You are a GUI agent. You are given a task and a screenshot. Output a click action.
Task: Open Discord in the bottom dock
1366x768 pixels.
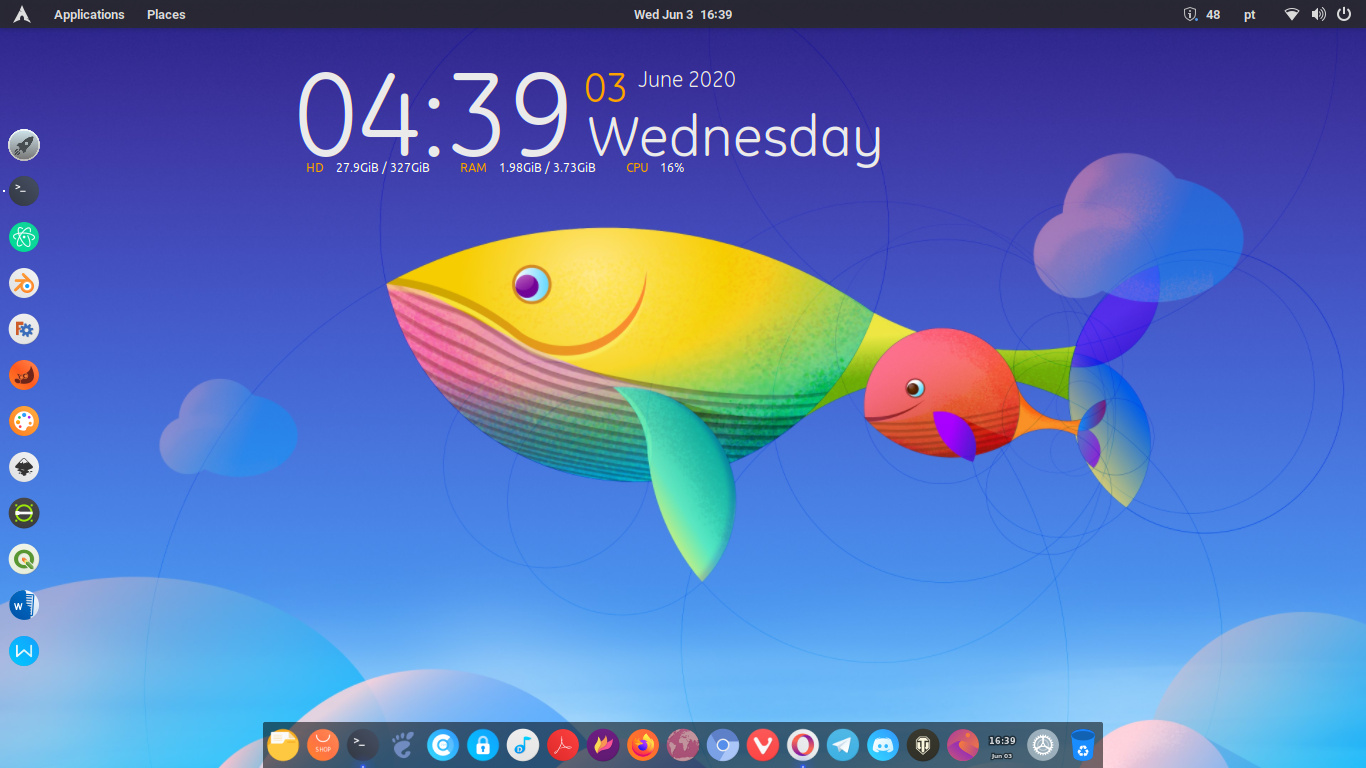(x=883, y=745)
